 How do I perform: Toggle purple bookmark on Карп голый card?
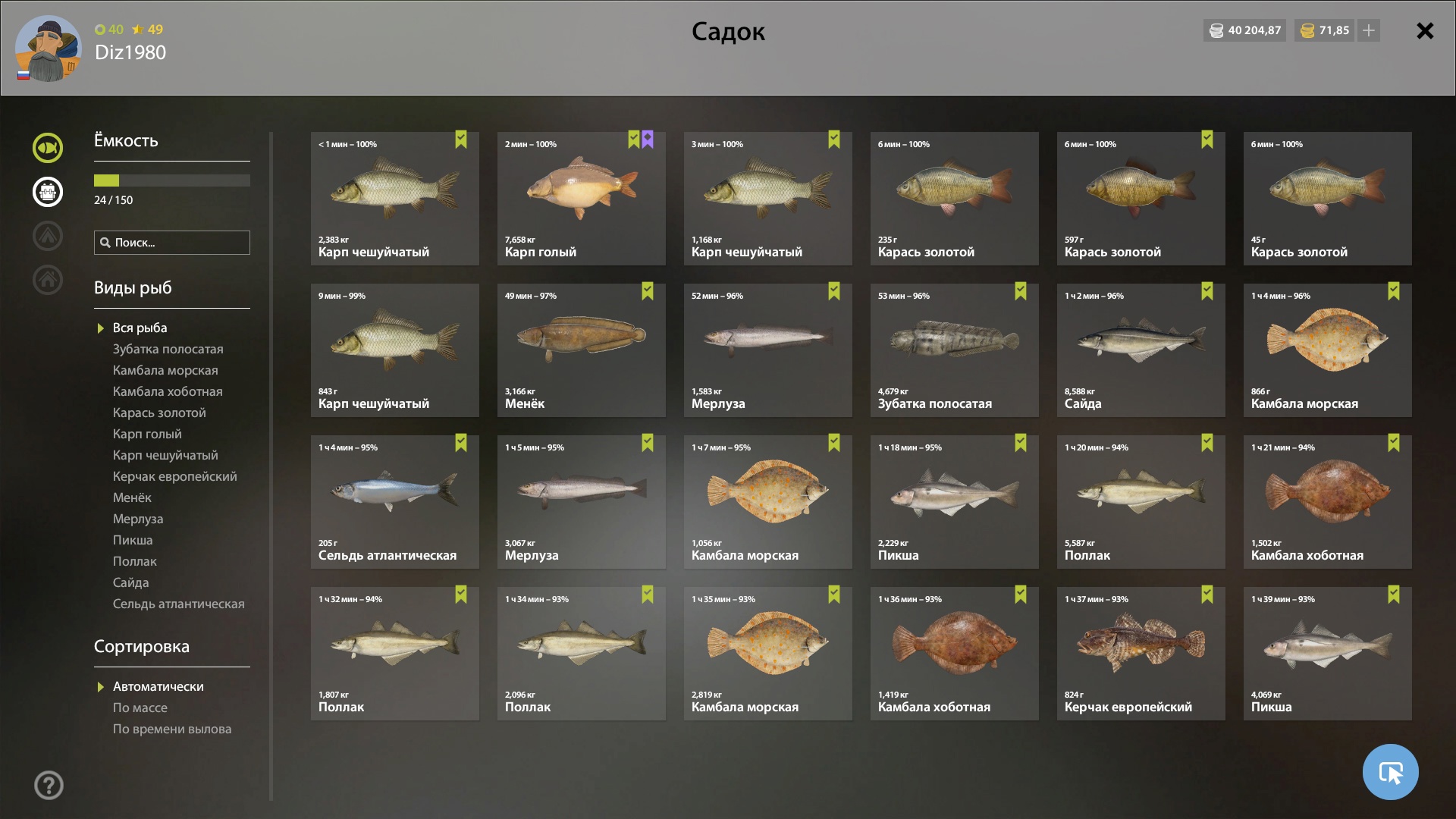coord(648,140)
